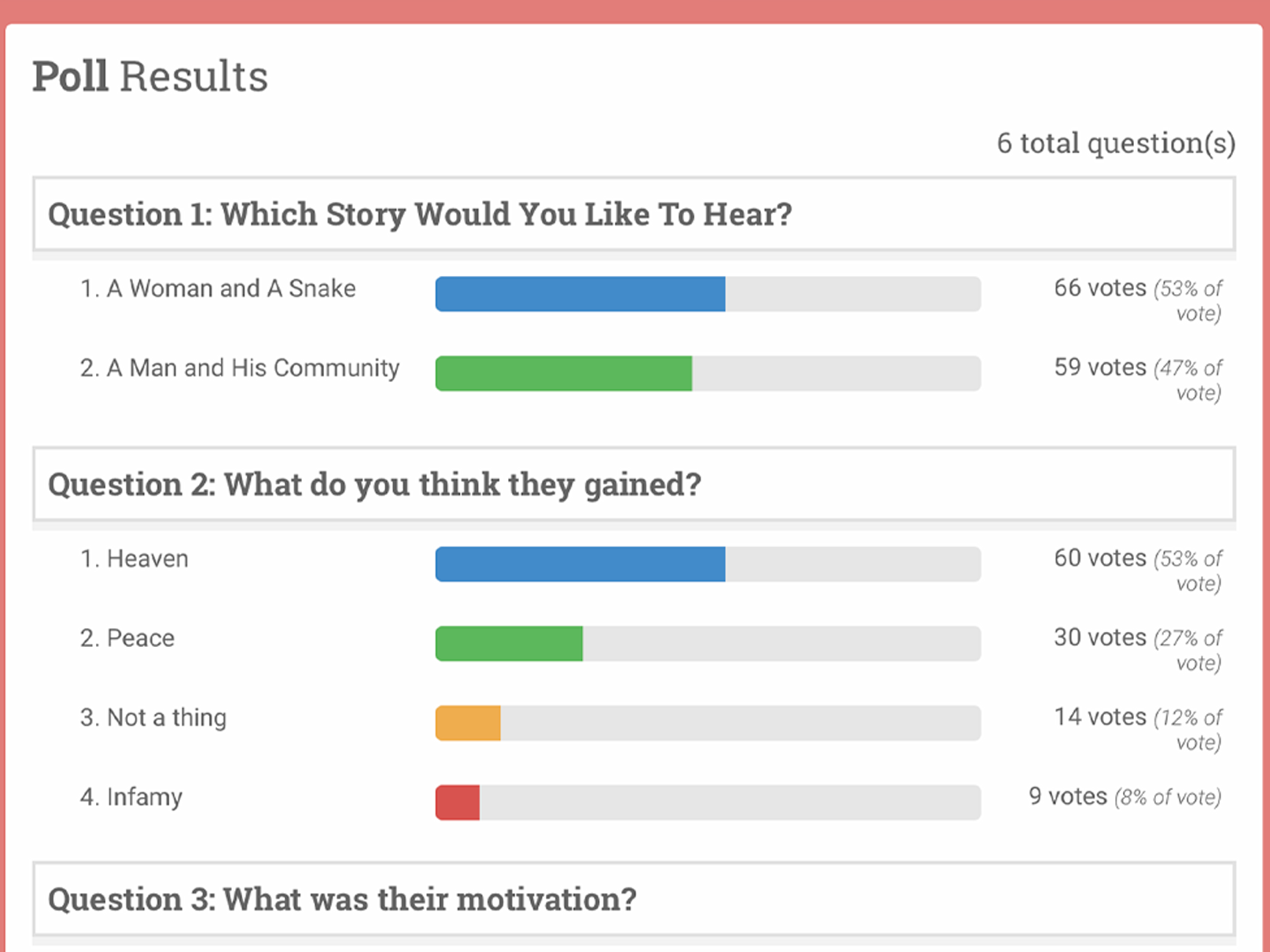
Task: Select the Infamy answer label
Action: pyautogui.click(x=131, y=797)
